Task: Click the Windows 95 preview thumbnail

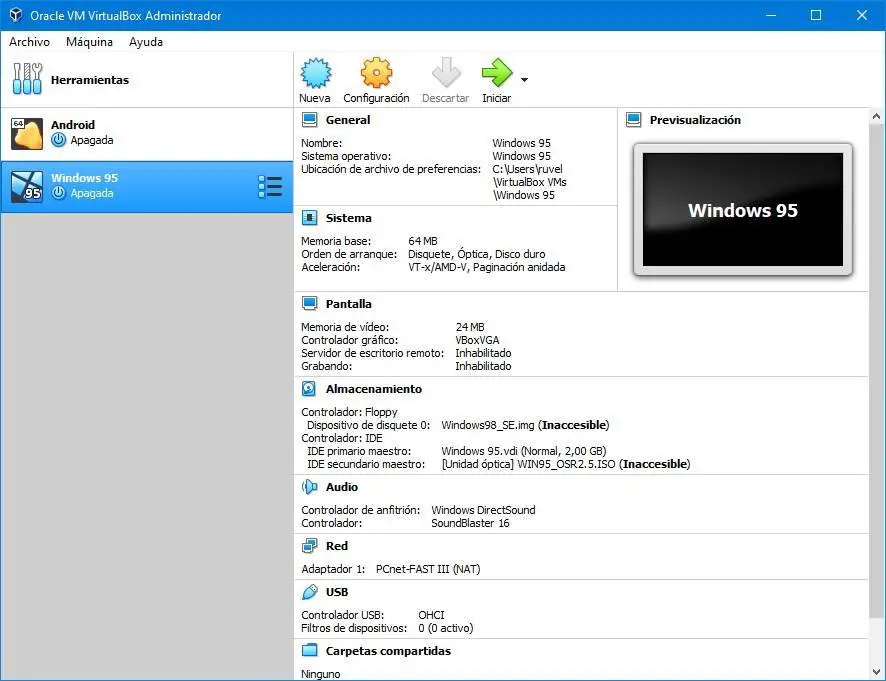Action: pos(742,210)
